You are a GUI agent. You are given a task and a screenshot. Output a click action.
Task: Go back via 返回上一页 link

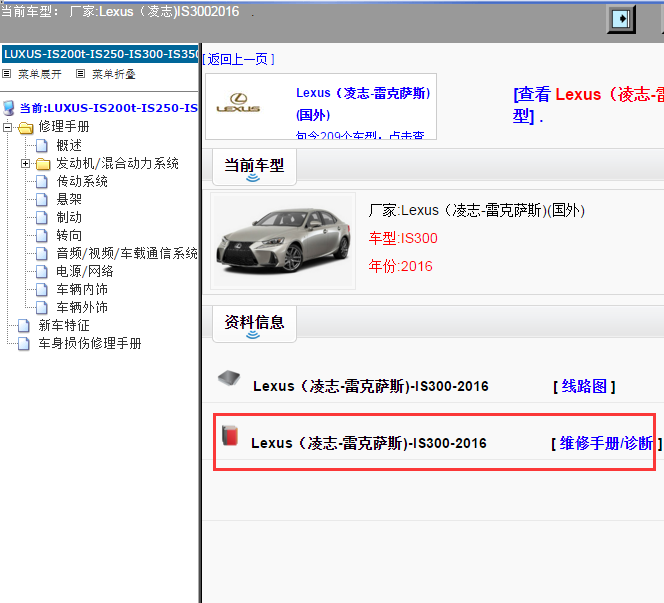coord(239,59)
